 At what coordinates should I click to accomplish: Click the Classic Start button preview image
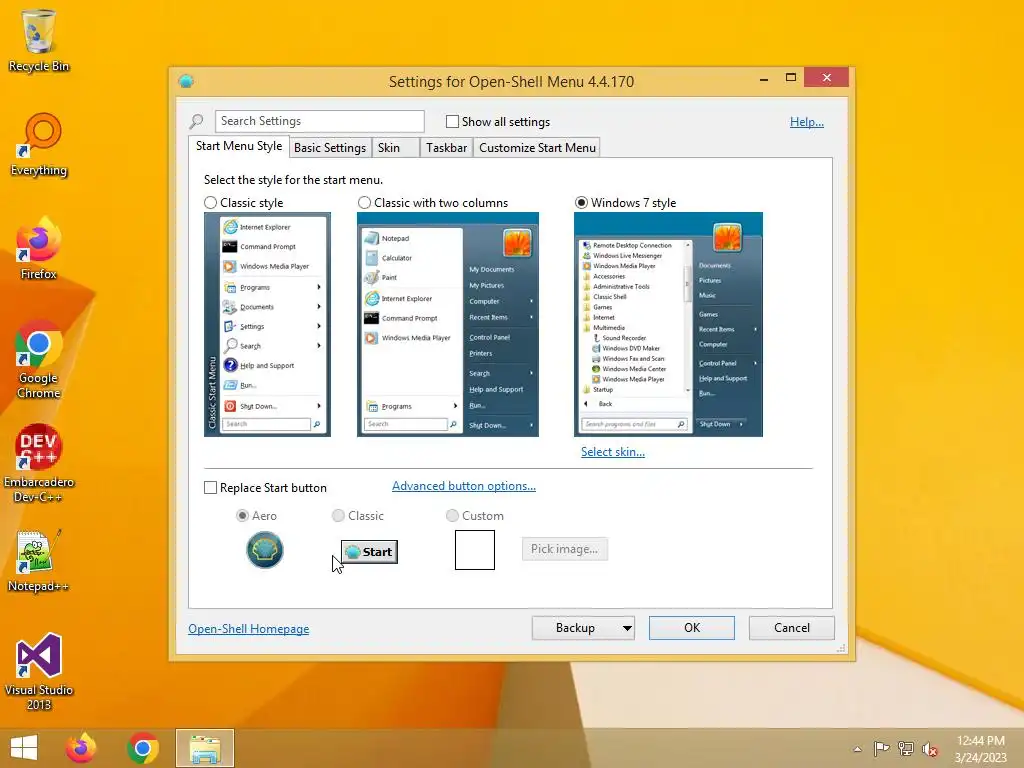click(x=369, y=552)
